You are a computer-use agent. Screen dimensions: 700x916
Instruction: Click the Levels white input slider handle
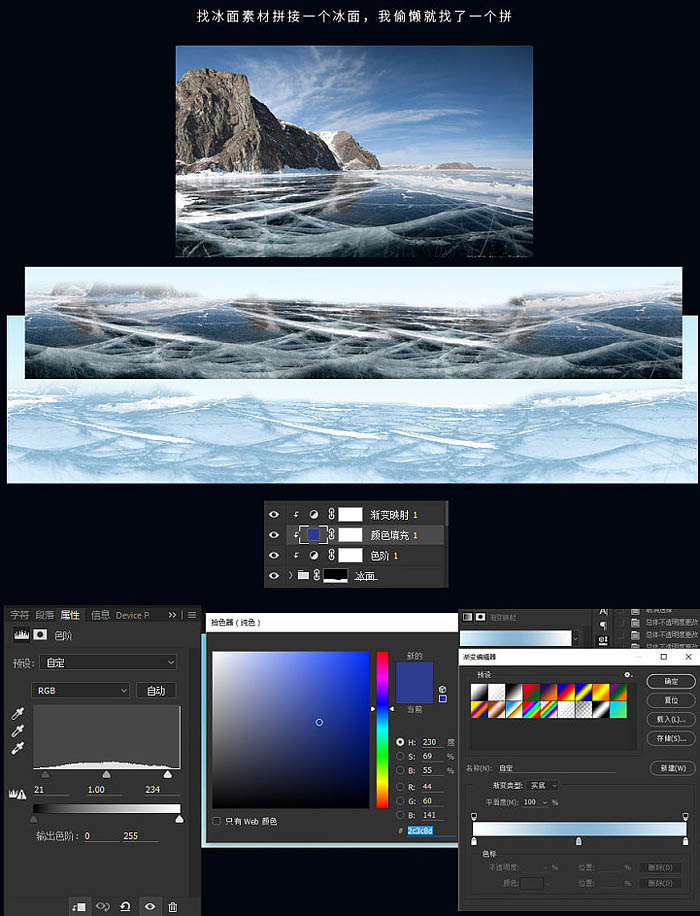[x=168, y=775]
